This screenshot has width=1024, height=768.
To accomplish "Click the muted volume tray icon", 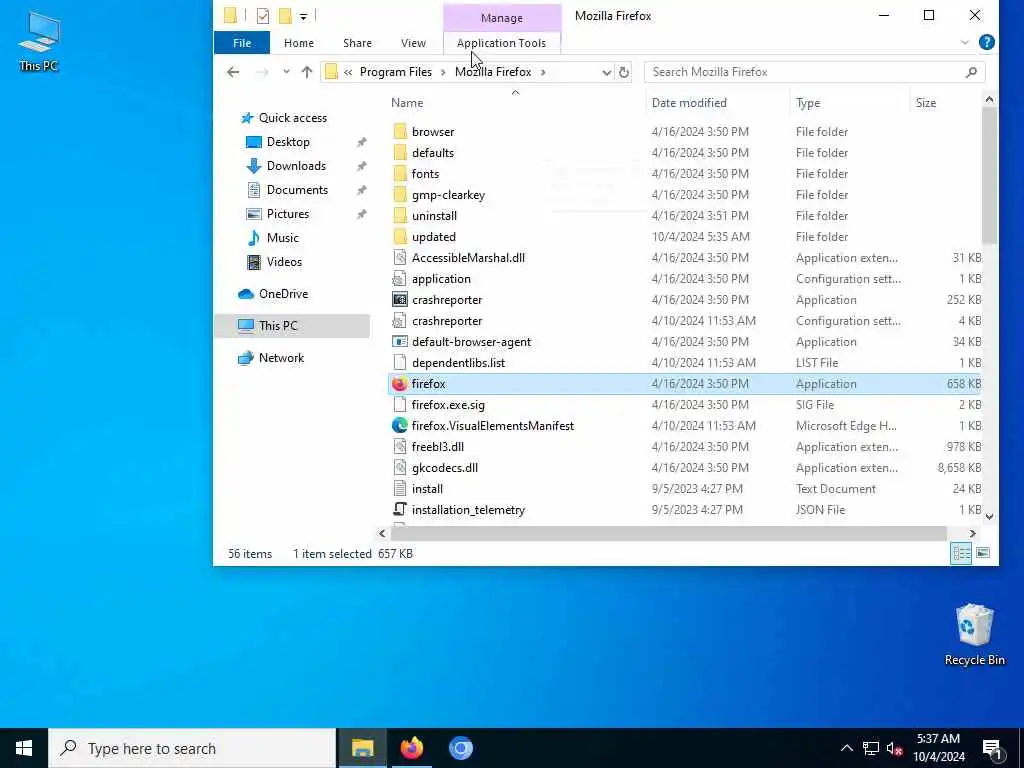I will pos(894,748).
